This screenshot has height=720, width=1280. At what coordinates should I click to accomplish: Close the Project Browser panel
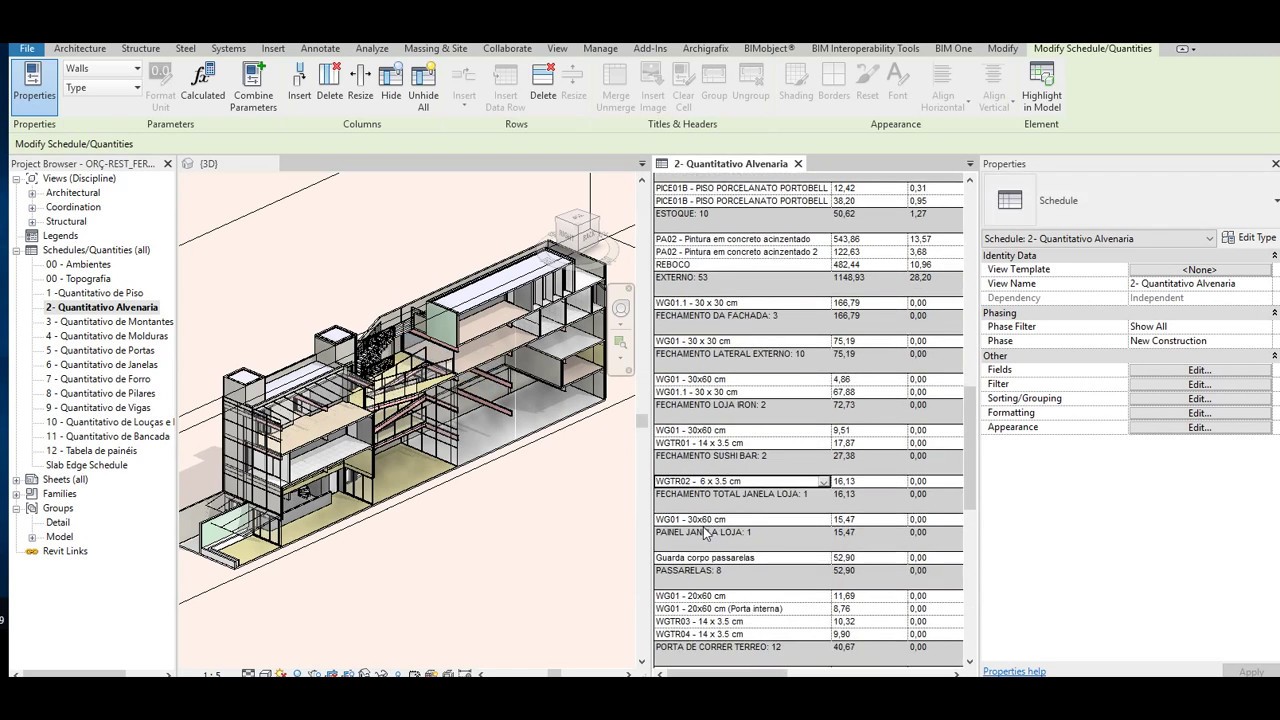pyautogui.click(x=168, y=164)
